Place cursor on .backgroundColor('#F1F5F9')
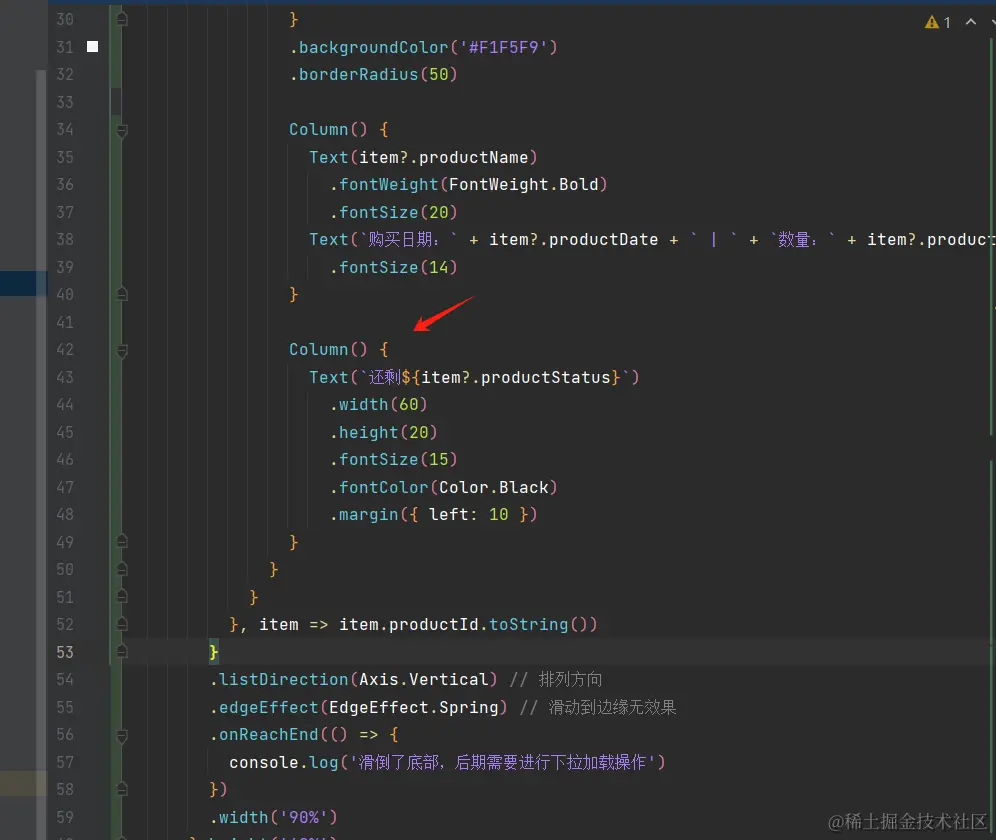The height and width of the screenshot is (840, 996). click(x=423, y=48)
